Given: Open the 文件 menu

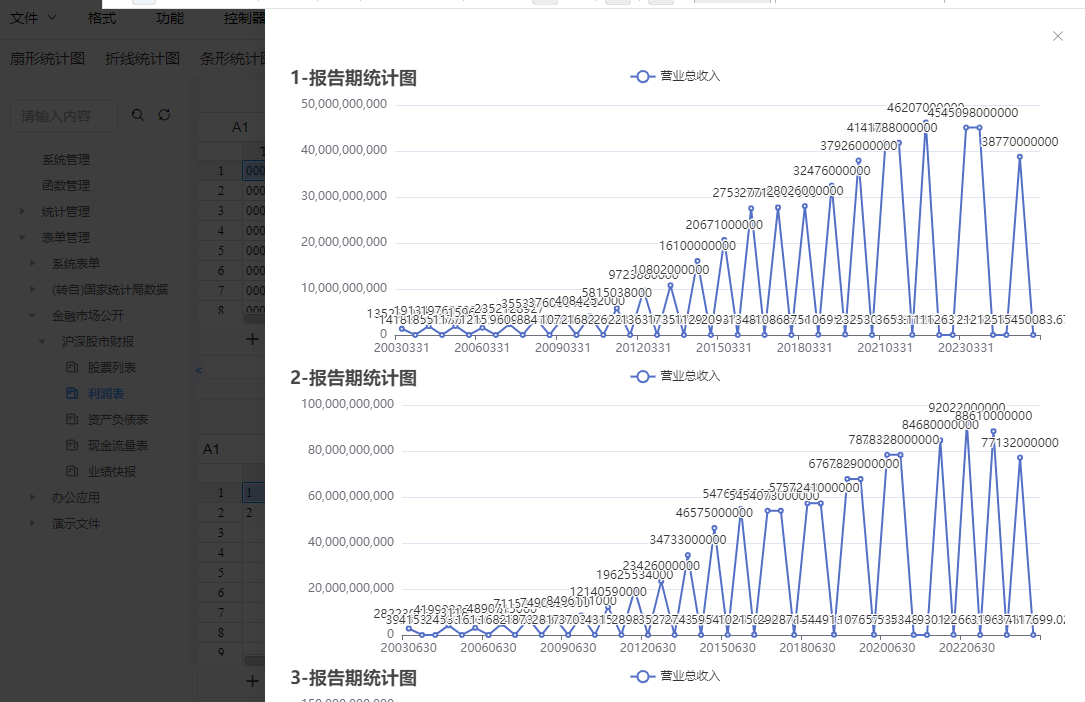Looking at the screenshot, I should click(33, 18).
